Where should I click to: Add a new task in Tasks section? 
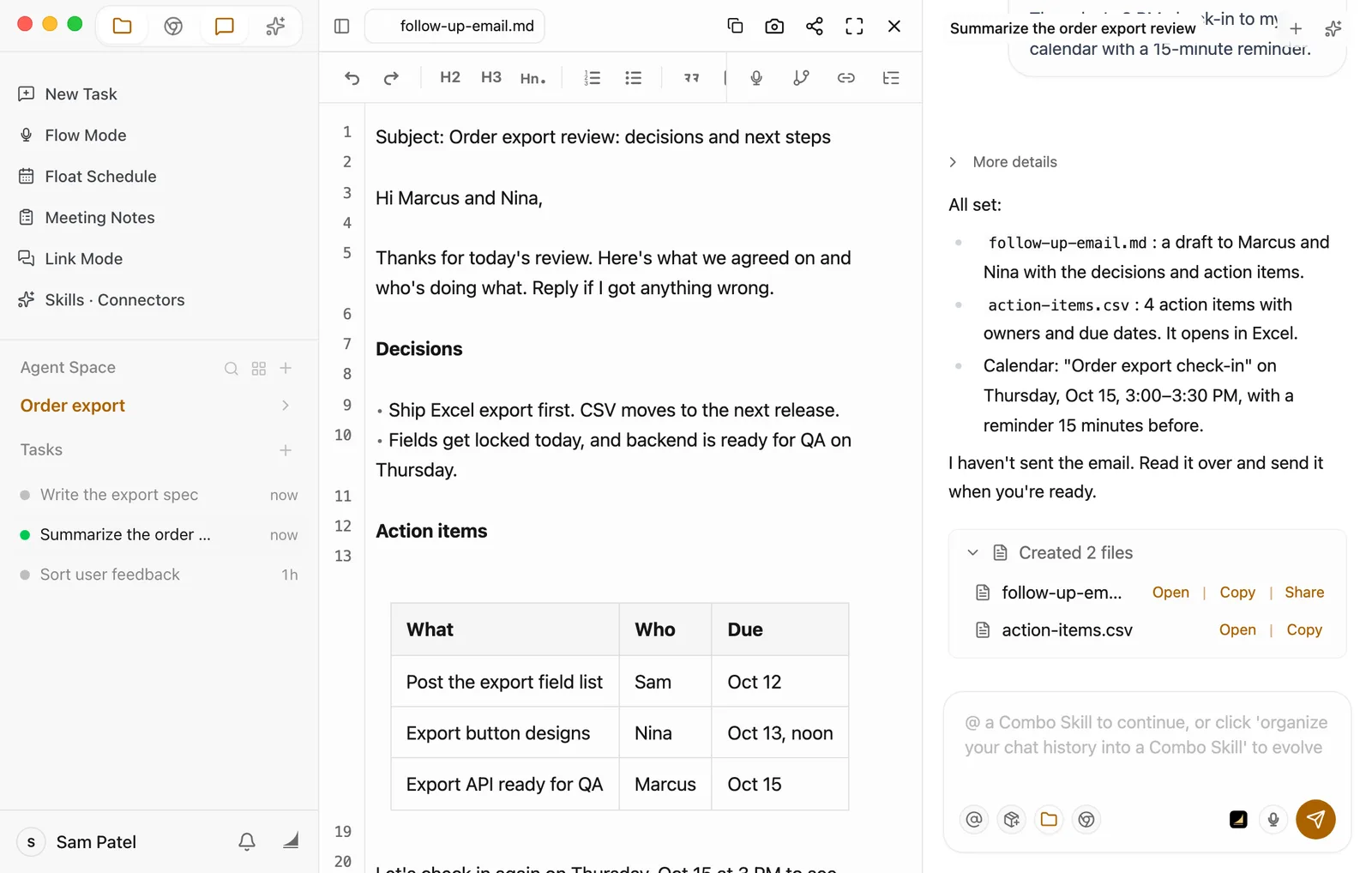(x=286, y=450)
